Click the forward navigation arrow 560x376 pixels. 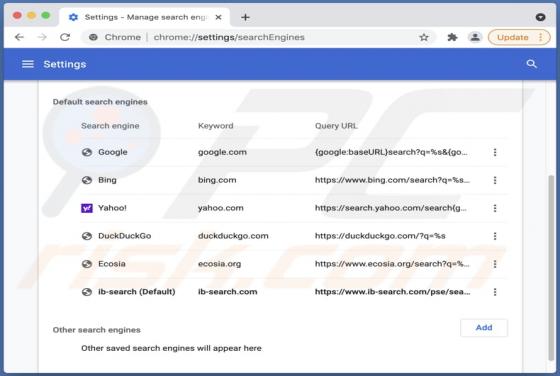pyautogui.click(x=42, y=37)
